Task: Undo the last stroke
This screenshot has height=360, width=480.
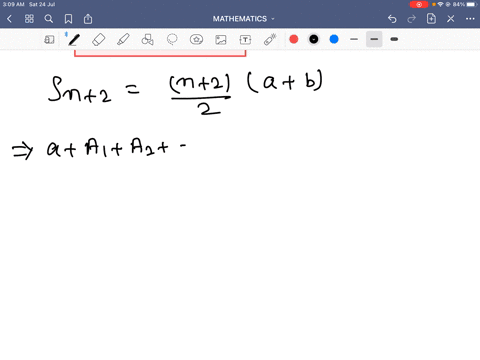Action: point(392,19)
